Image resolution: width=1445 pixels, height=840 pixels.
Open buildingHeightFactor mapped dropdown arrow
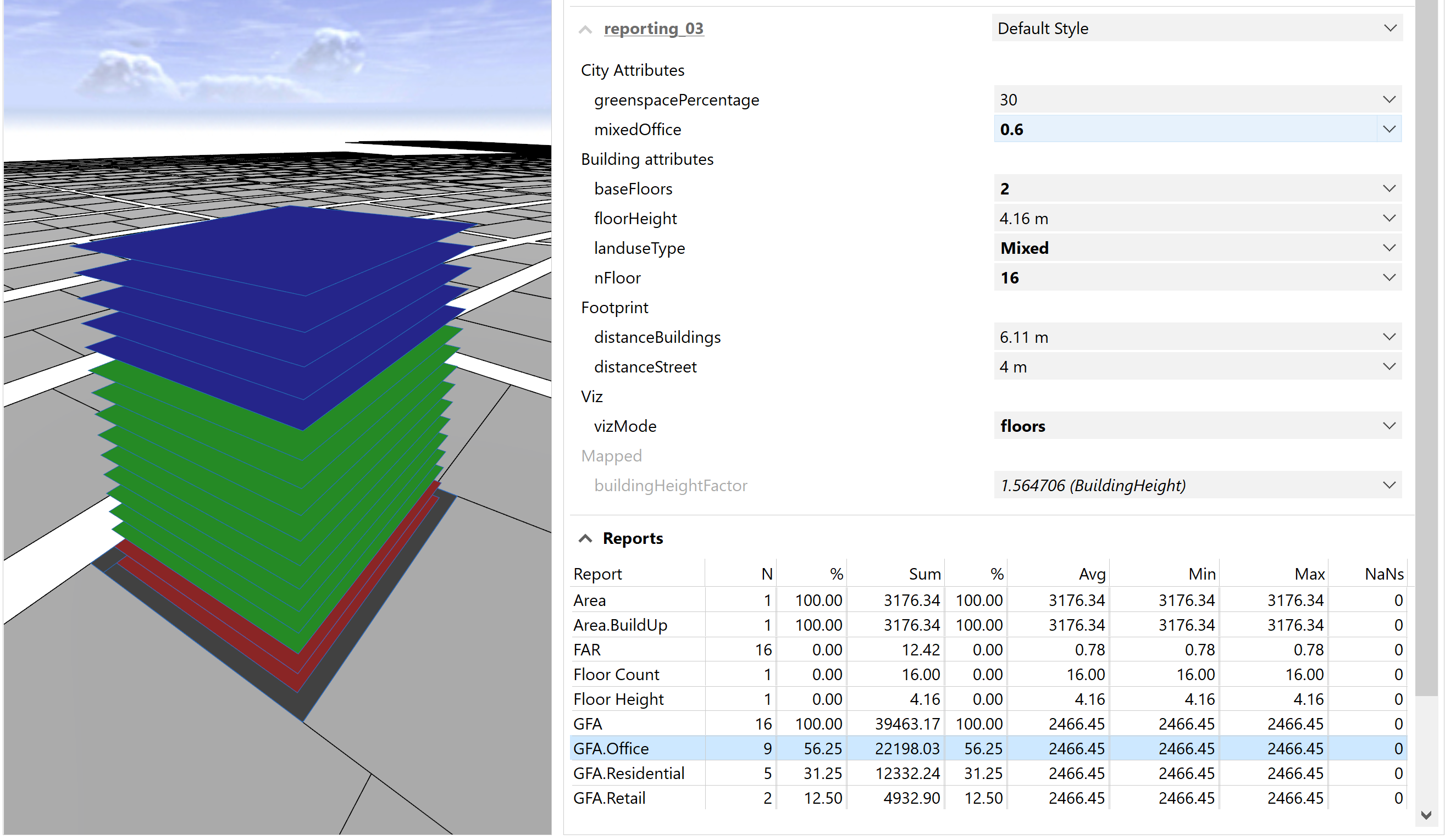coord(1389,485)
